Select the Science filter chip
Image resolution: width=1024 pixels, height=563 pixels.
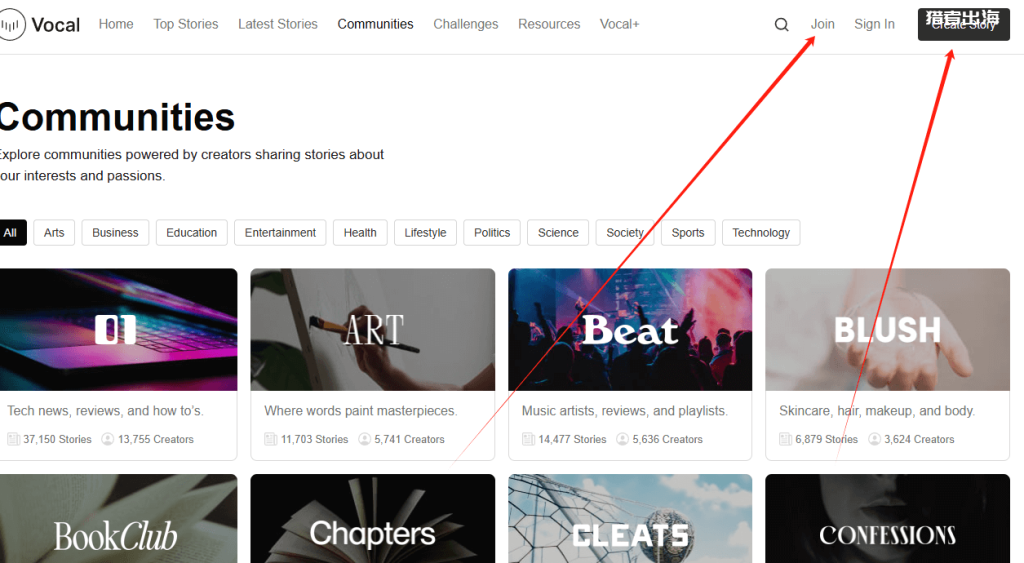(x=558, y=233)
